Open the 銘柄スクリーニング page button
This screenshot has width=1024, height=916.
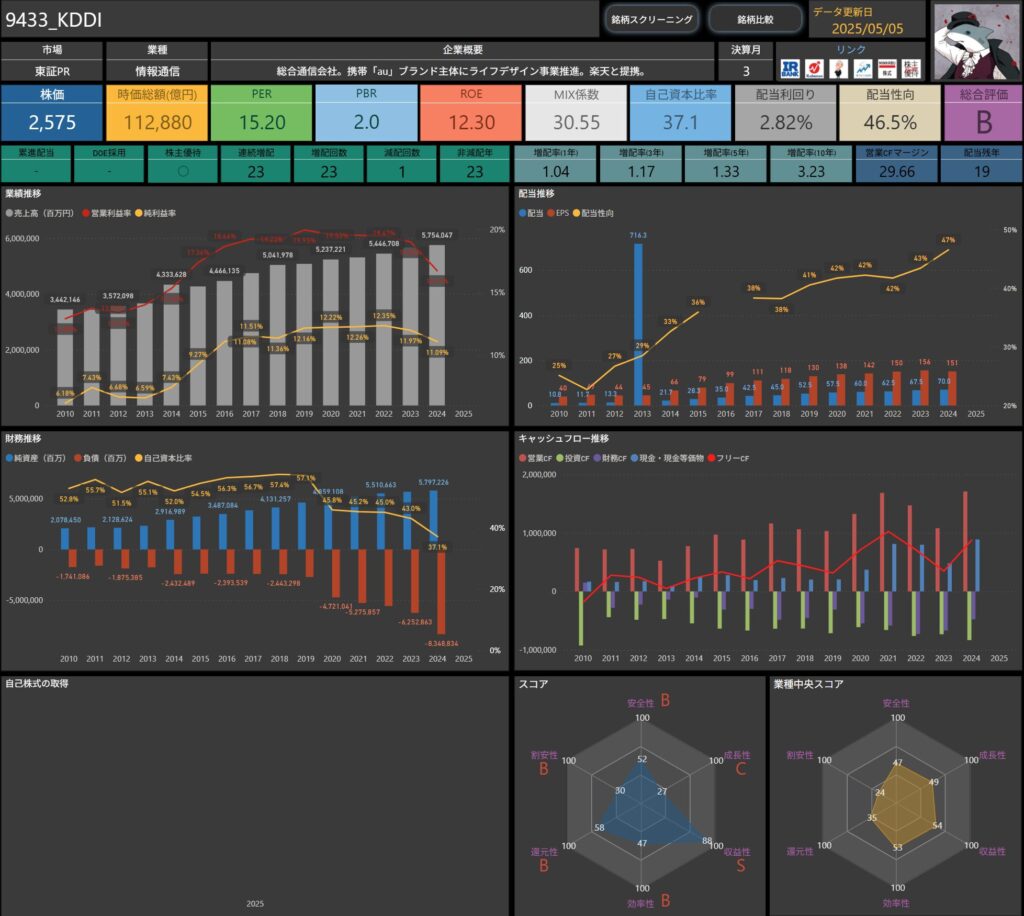coord(652,20)
